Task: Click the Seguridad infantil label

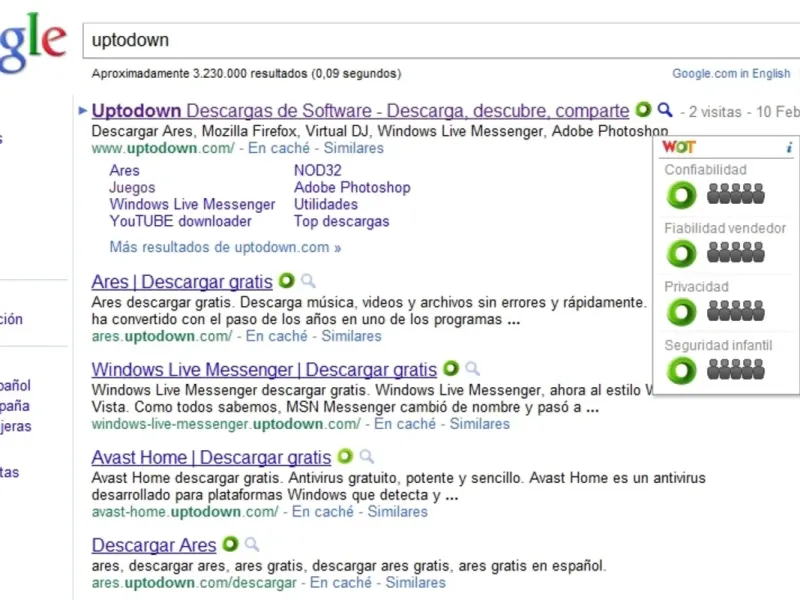Action: tap(718, 345)
